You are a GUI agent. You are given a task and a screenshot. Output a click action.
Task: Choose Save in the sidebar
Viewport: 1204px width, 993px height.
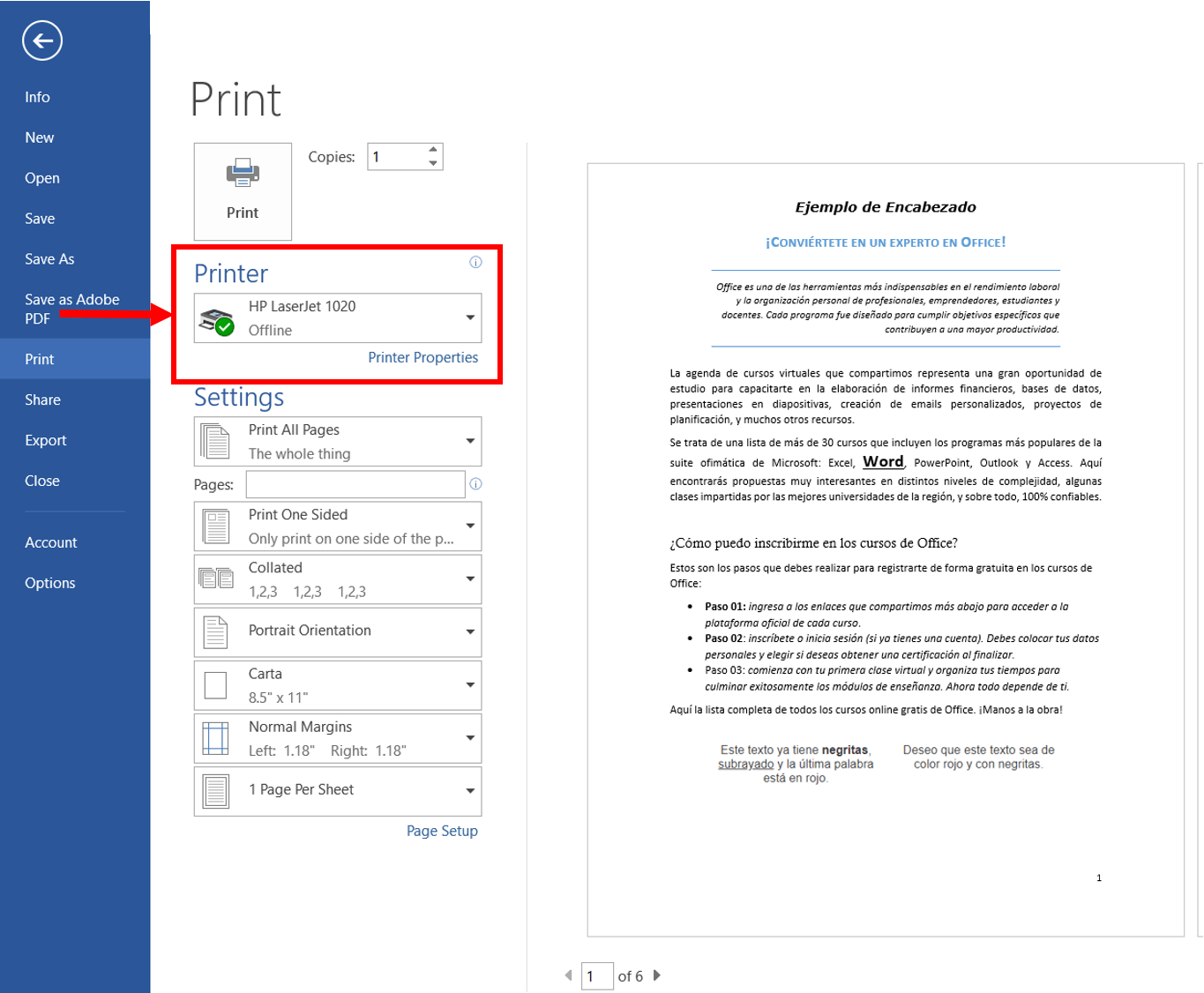pos(75,219)
